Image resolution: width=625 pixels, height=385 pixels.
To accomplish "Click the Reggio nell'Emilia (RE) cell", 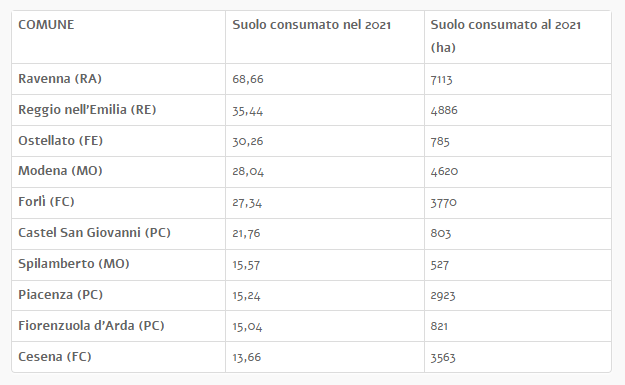I will [87, 110].
